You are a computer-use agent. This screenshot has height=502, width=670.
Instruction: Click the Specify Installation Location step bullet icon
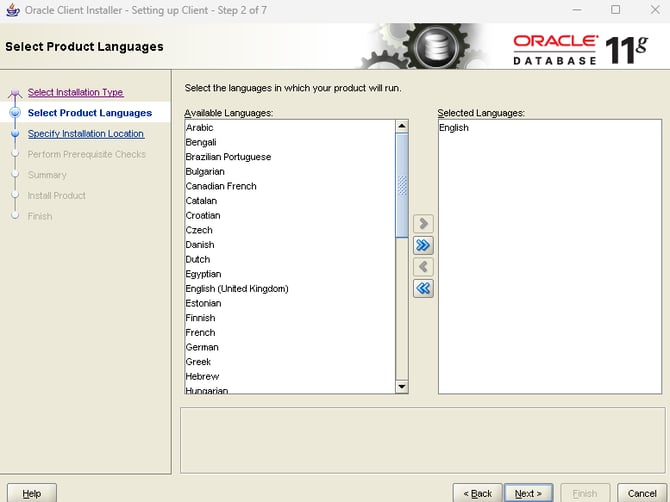[x=14, y=134]
